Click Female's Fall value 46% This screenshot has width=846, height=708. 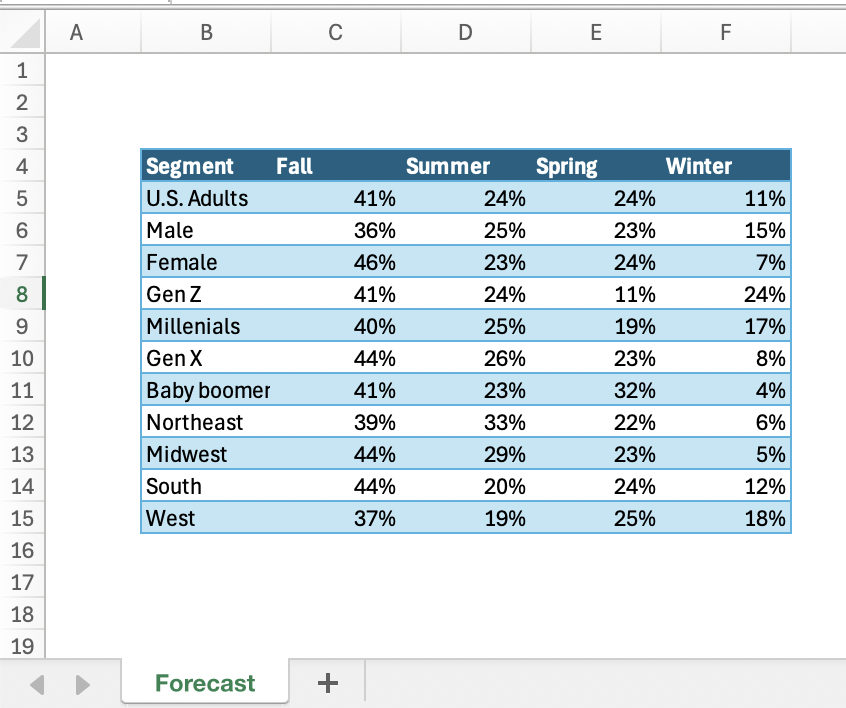point(375,262)
